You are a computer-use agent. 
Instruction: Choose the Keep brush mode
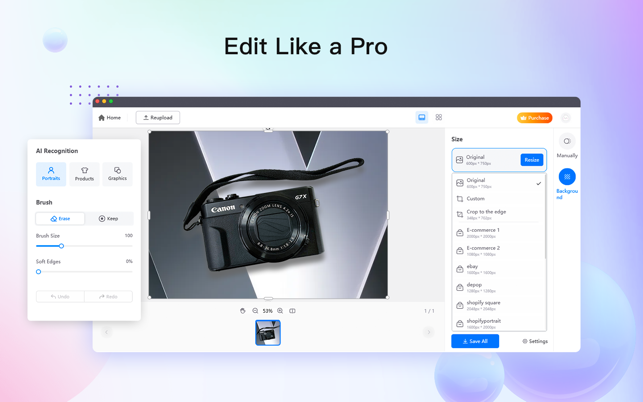[x=108, y=219]
